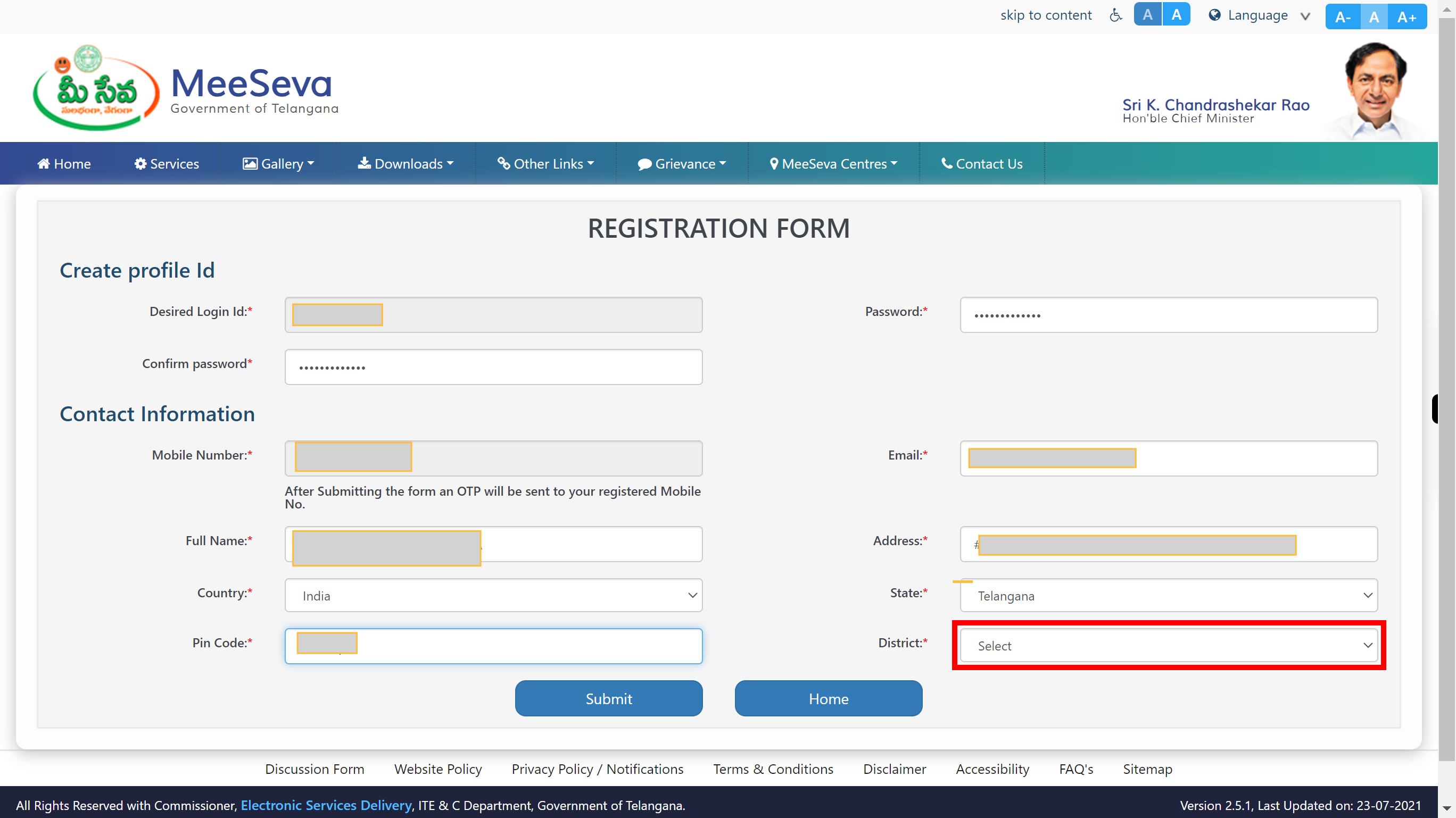The image size is (1456, 818).
Task: Expand the Gallery menu
Action: coord(279,164)
